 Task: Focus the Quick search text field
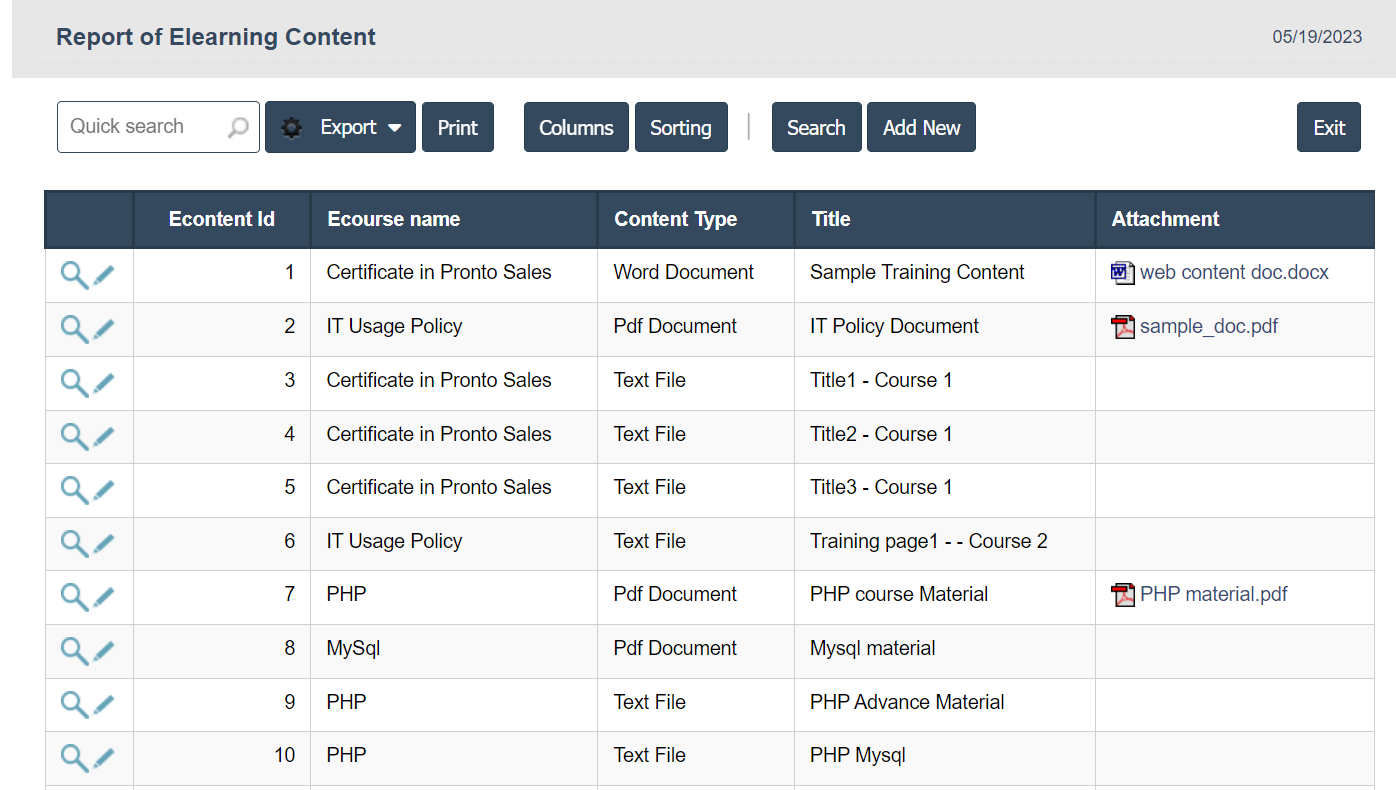140,127
